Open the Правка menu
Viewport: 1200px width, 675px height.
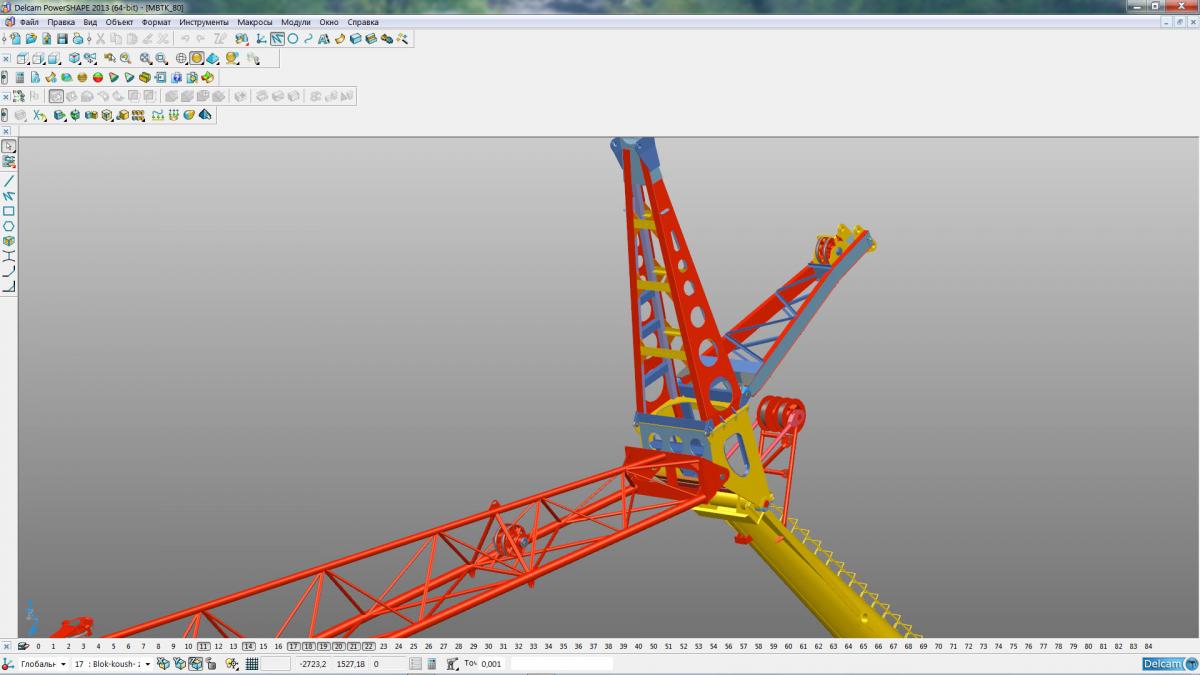[61, 22]
